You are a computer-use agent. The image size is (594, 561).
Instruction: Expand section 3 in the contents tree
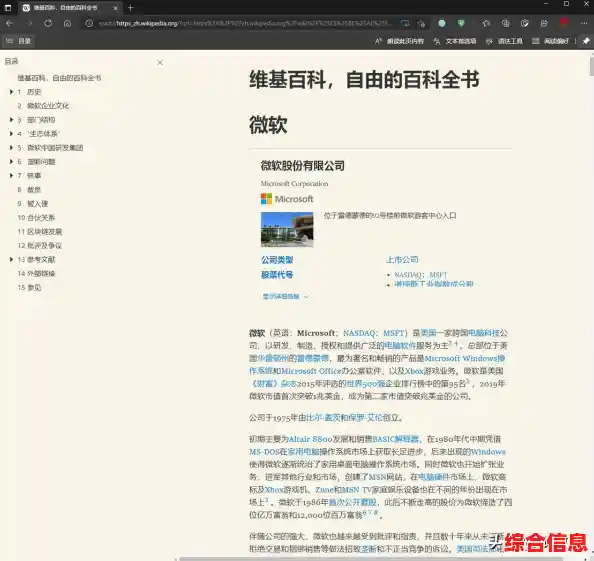point(11,120)
